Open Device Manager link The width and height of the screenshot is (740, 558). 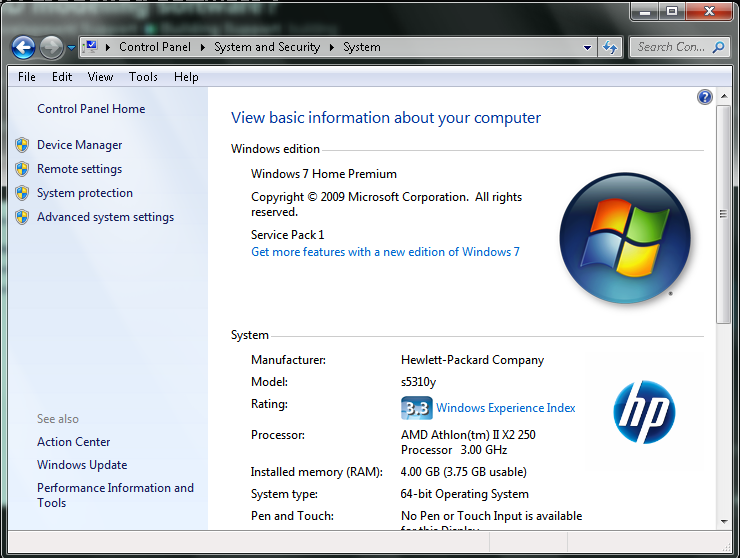pos(79,145)
